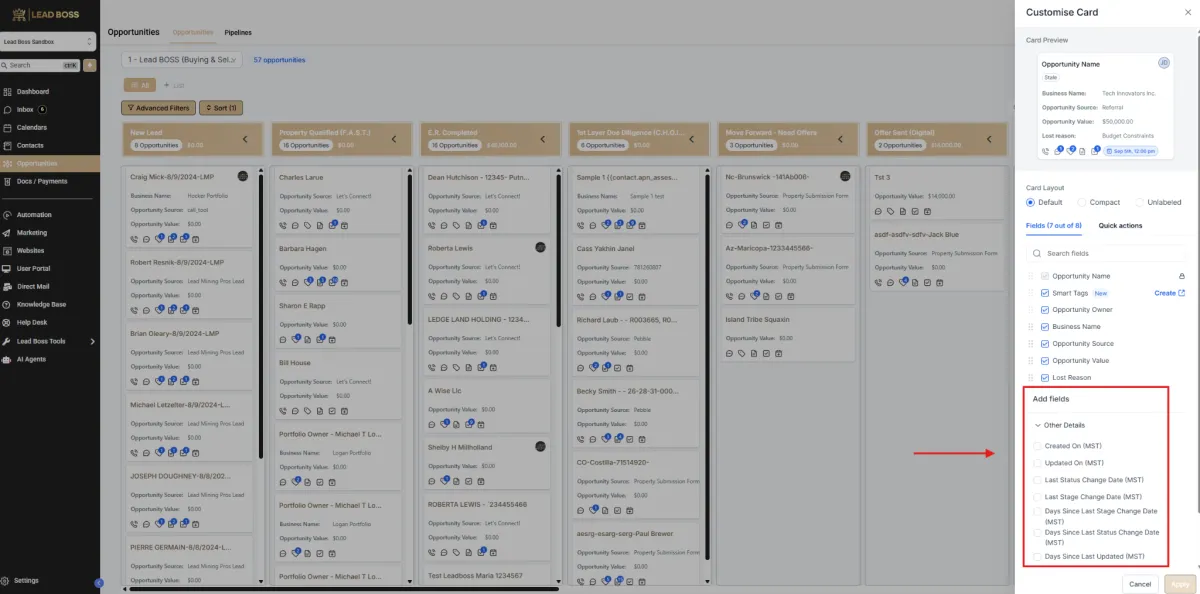Open Direct Mail in the sidebar
The image size is (1200, 594).
(32, 286)
